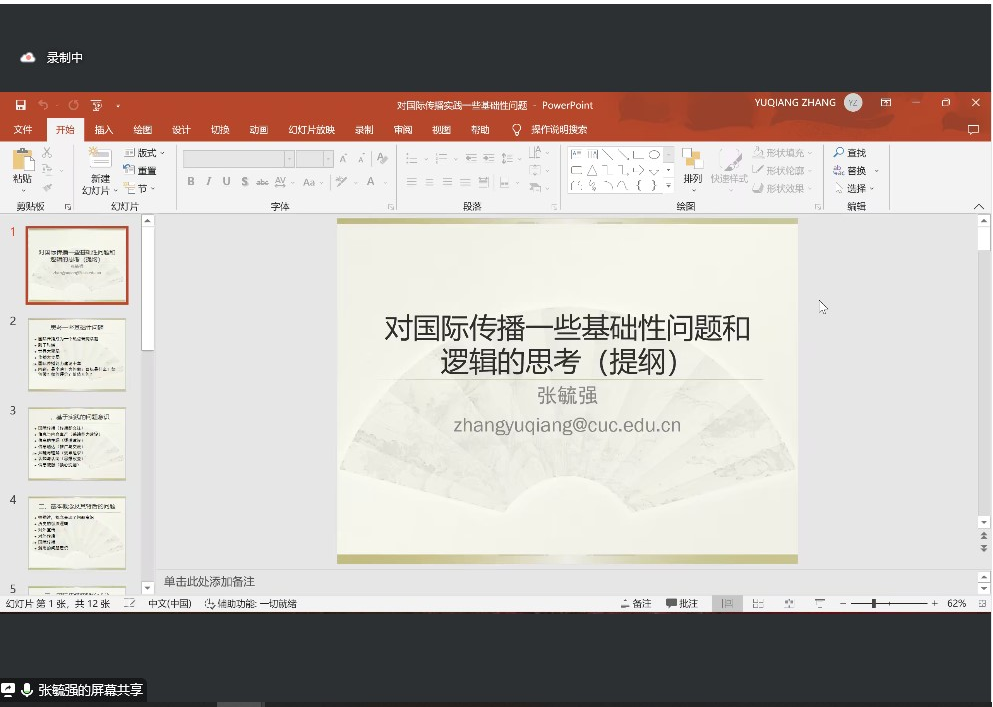Click the Paste (粘贴) clipboard icon
The height and width of the screenshot is (707, 993).
(x=22, y=165)
